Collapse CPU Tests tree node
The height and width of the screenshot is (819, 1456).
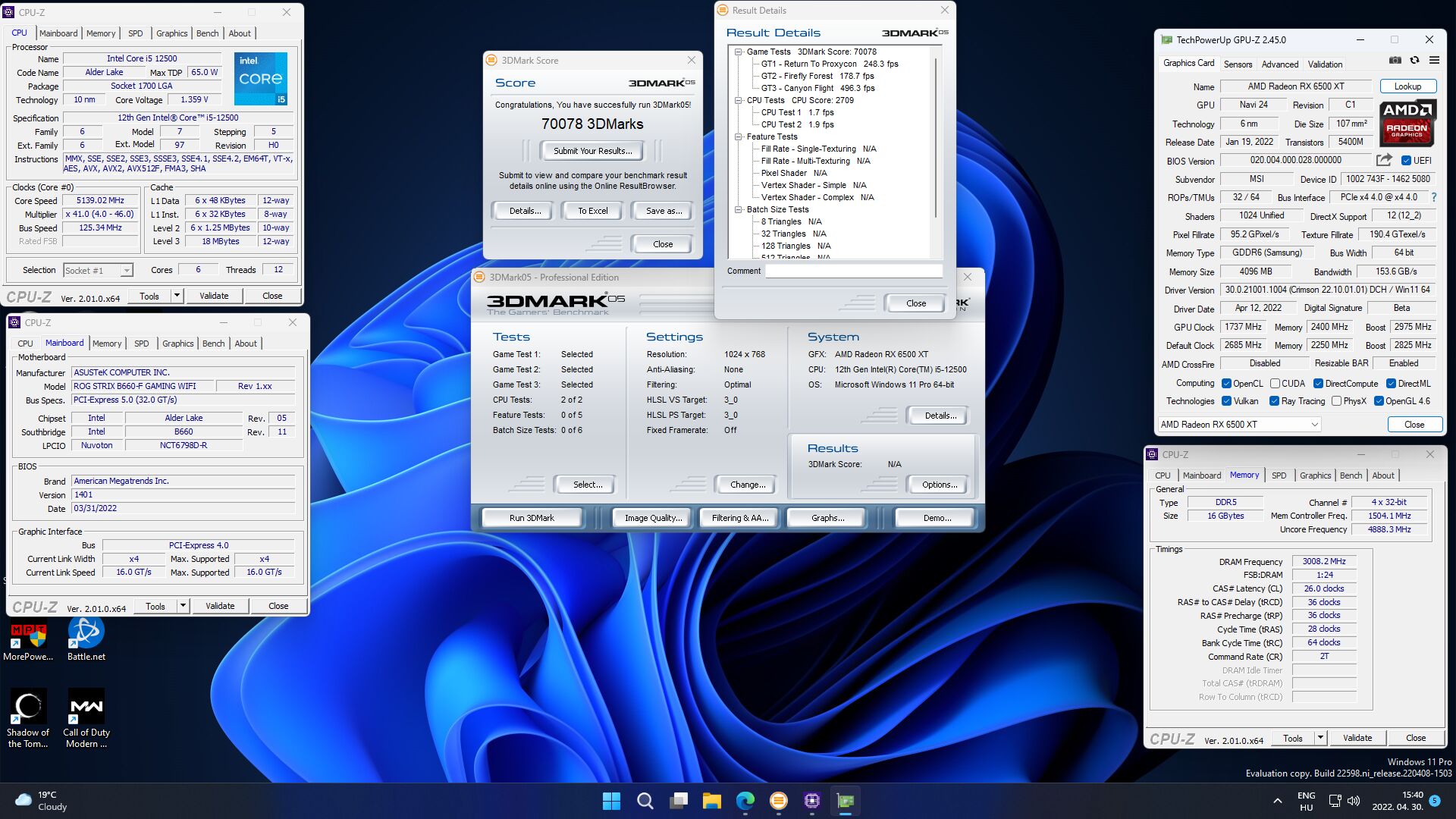tap(738, 101)
